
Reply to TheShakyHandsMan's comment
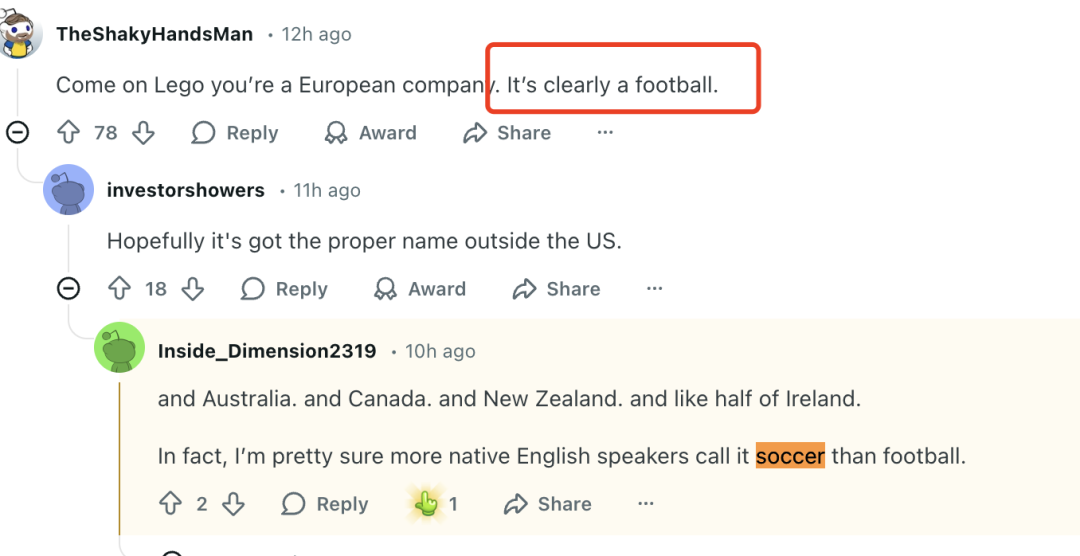pos(235,132)
